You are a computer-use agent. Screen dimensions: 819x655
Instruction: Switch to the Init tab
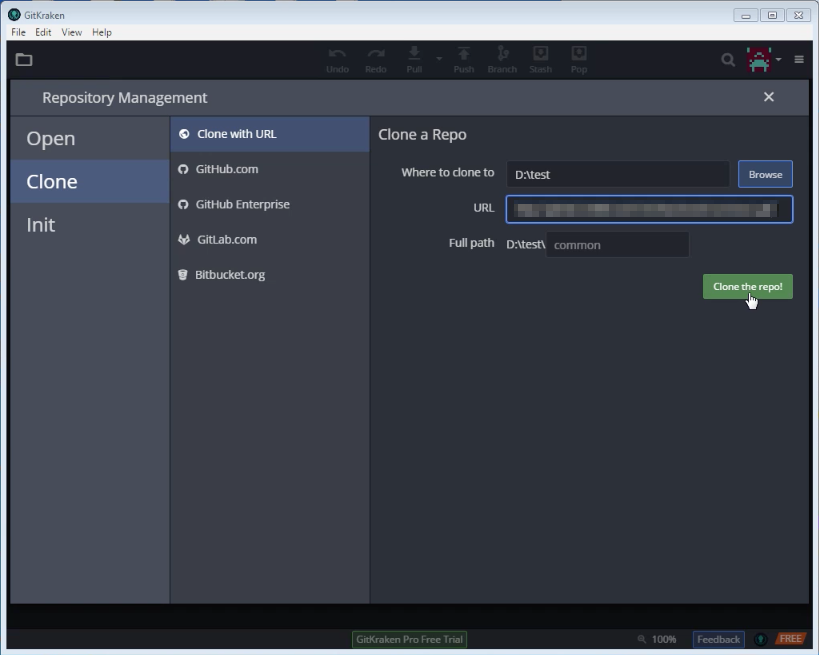[90, 225]
